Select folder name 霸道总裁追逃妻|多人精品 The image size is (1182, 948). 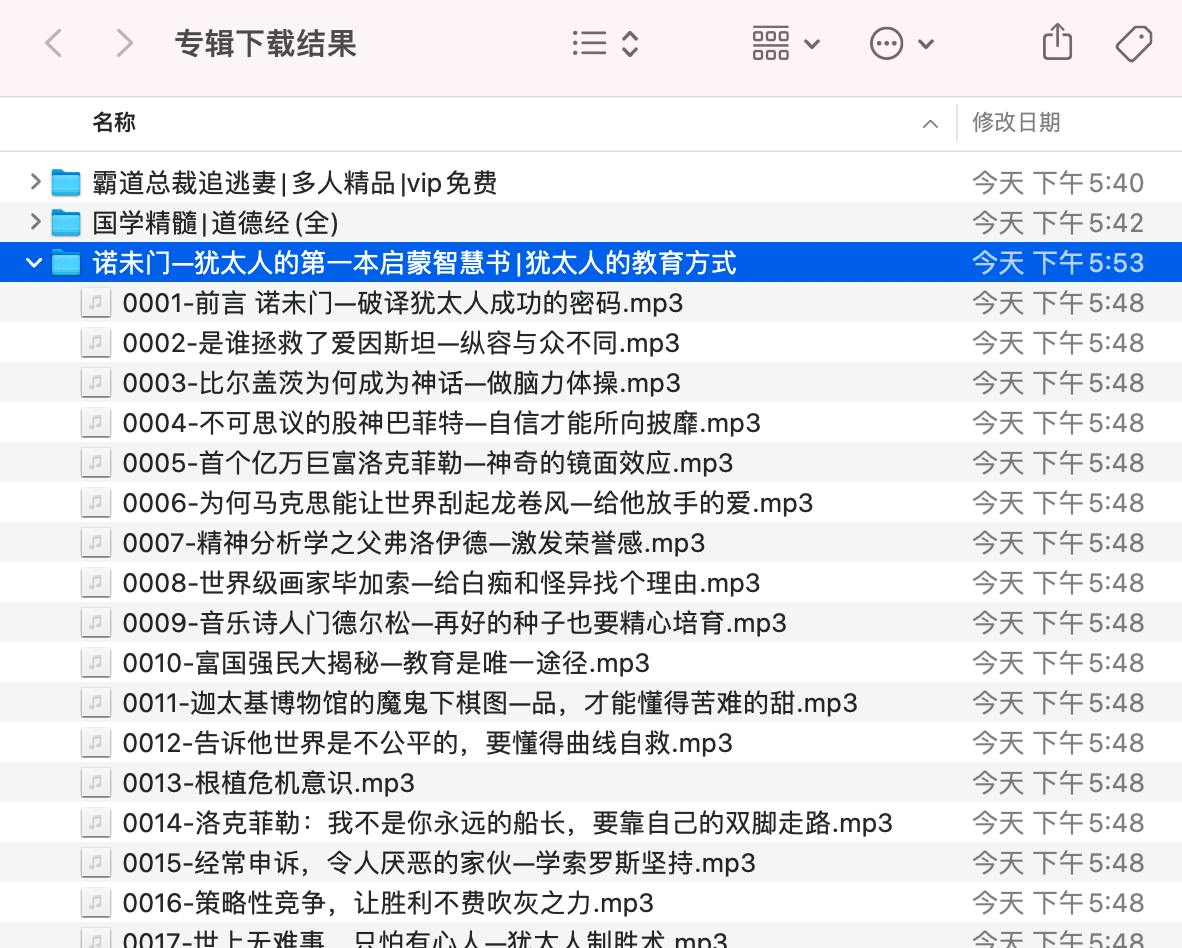coord(295,182)
